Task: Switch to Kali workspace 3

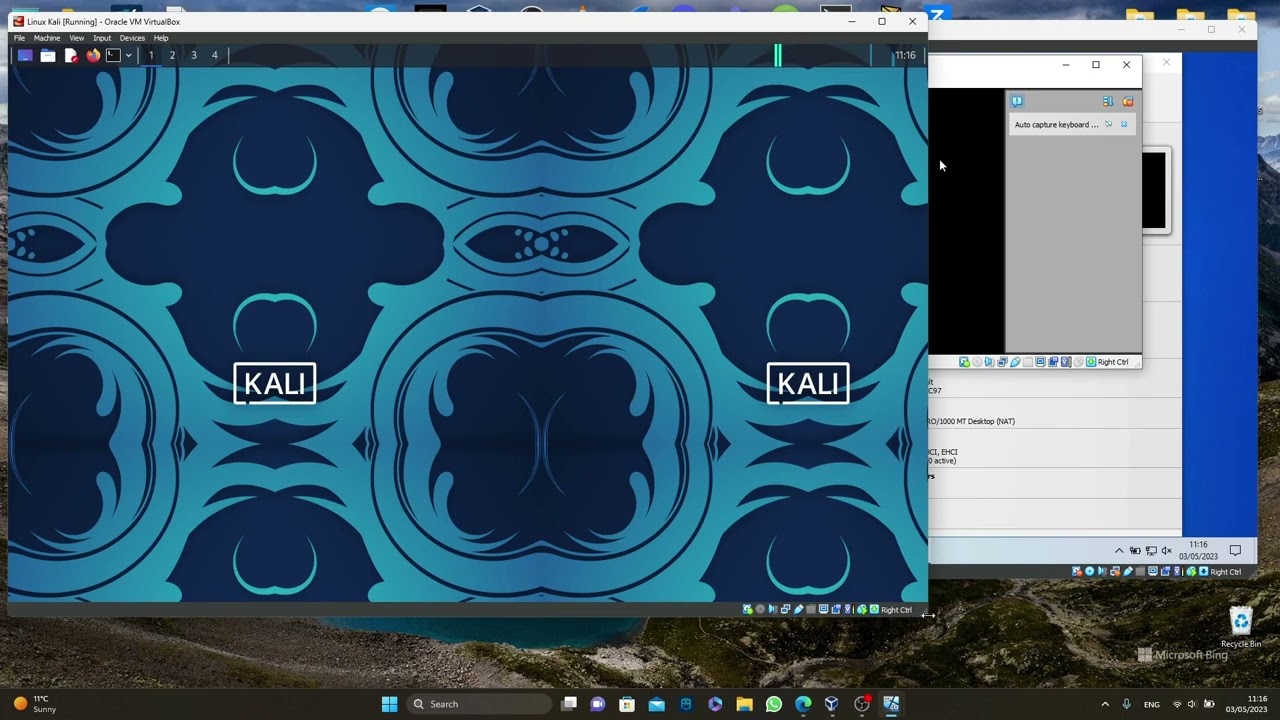Action: 193,55
